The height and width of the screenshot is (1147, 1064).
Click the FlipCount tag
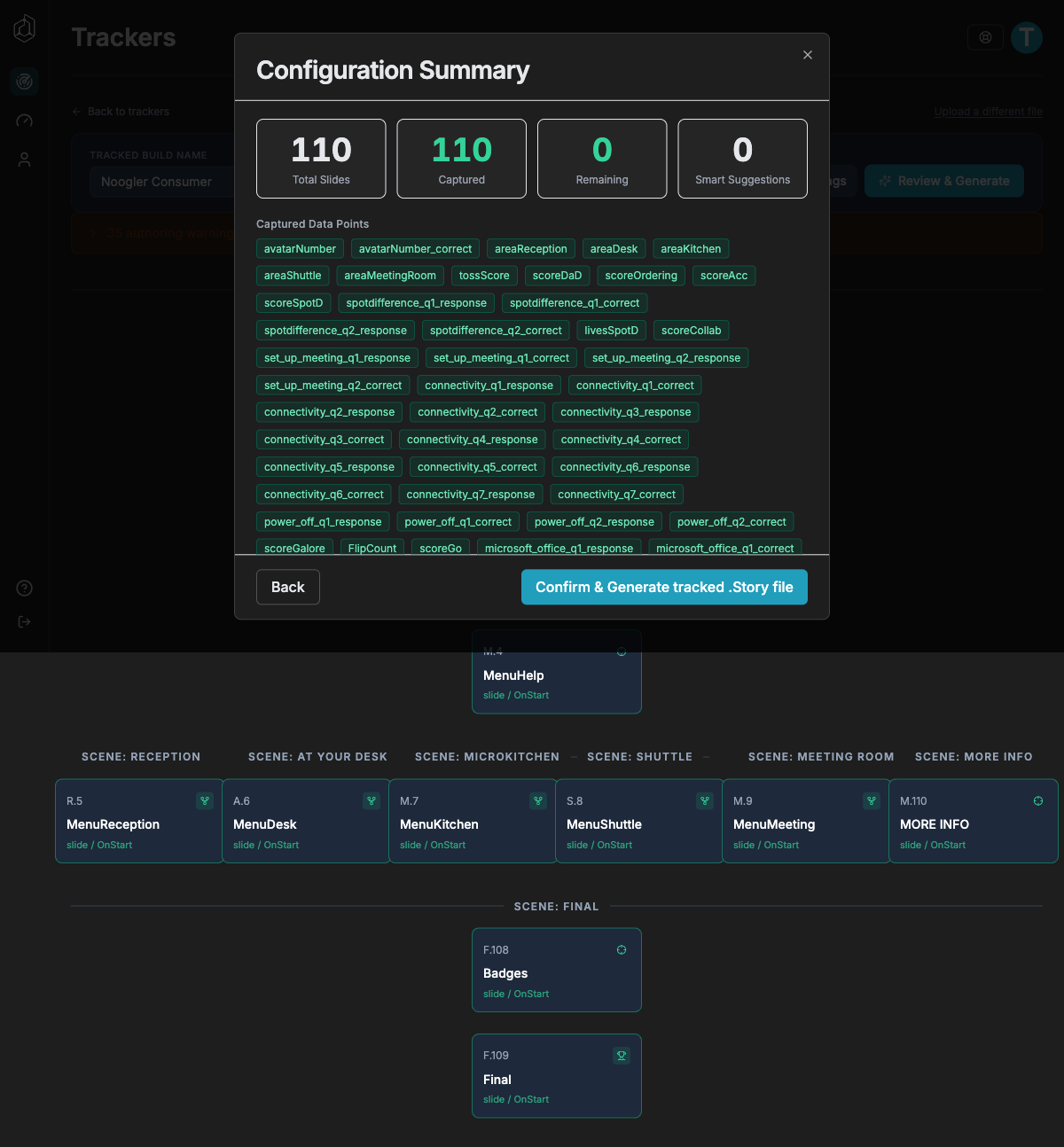coord(372,548)
